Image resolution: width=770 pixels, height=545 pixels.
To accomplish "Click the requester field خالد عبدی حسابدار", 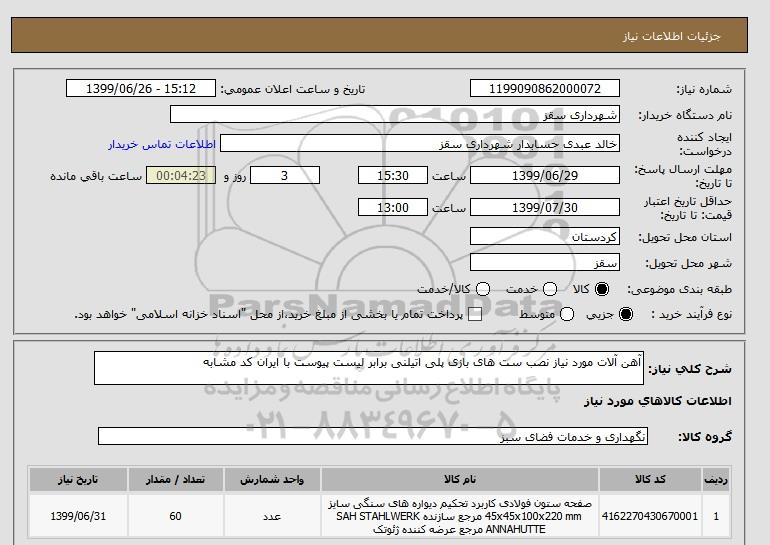I will [420, 143].
